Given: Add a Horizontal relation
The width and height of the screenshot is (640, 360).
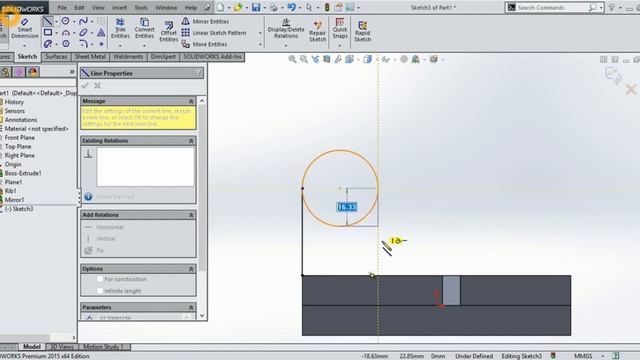Looking at the screenshot, I should 110,227.
